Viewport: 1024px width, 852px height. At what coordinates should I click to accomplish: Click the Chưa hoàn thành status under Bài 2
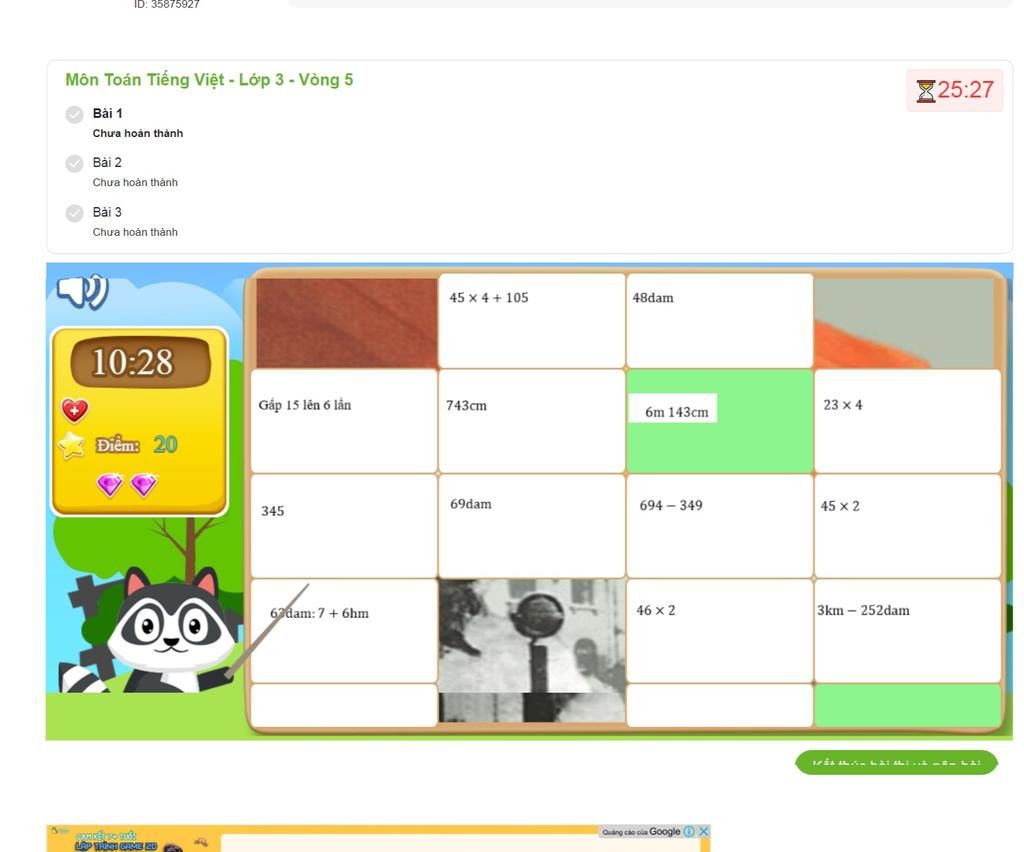[x=135, y=183]
